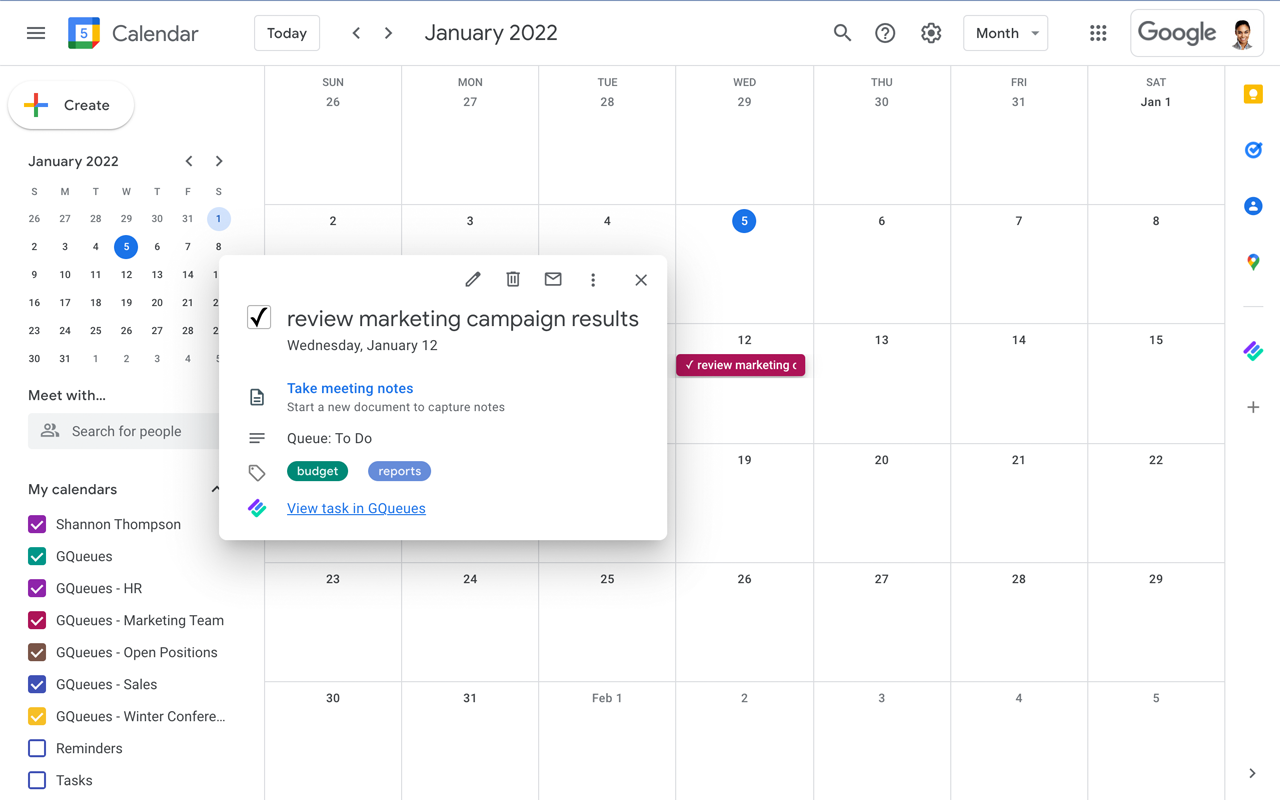Email guests using the envelope icon
The width and height of the screenshot is (1280, 800).
[x=553, y=279]
